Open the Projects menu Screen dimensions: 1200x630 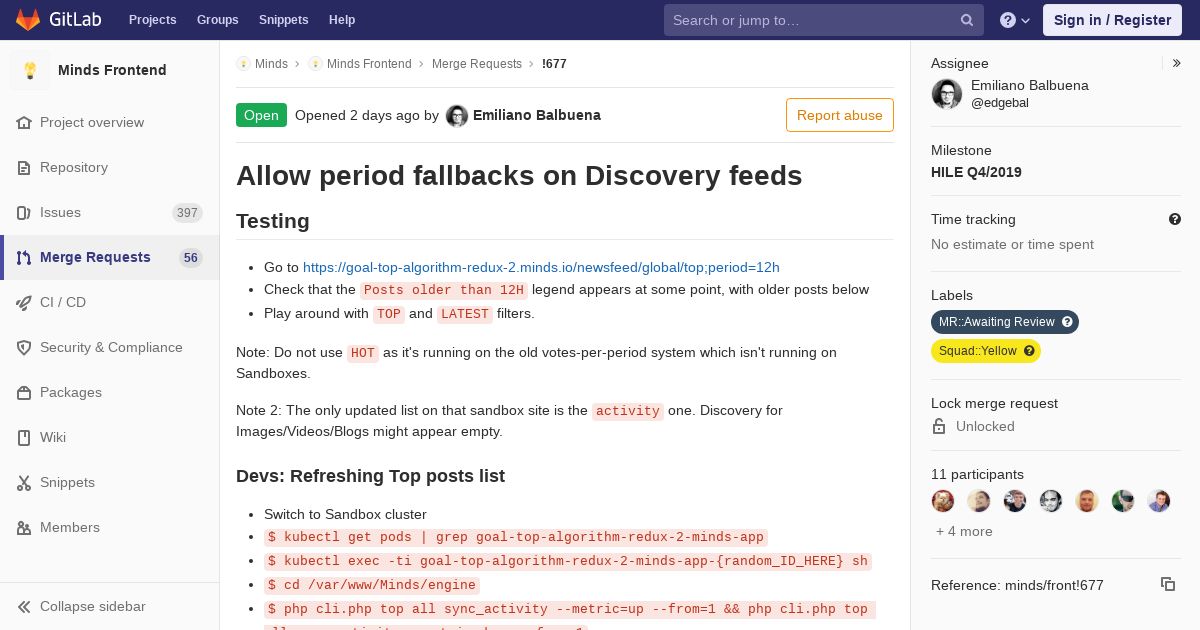tap(152, 20)
